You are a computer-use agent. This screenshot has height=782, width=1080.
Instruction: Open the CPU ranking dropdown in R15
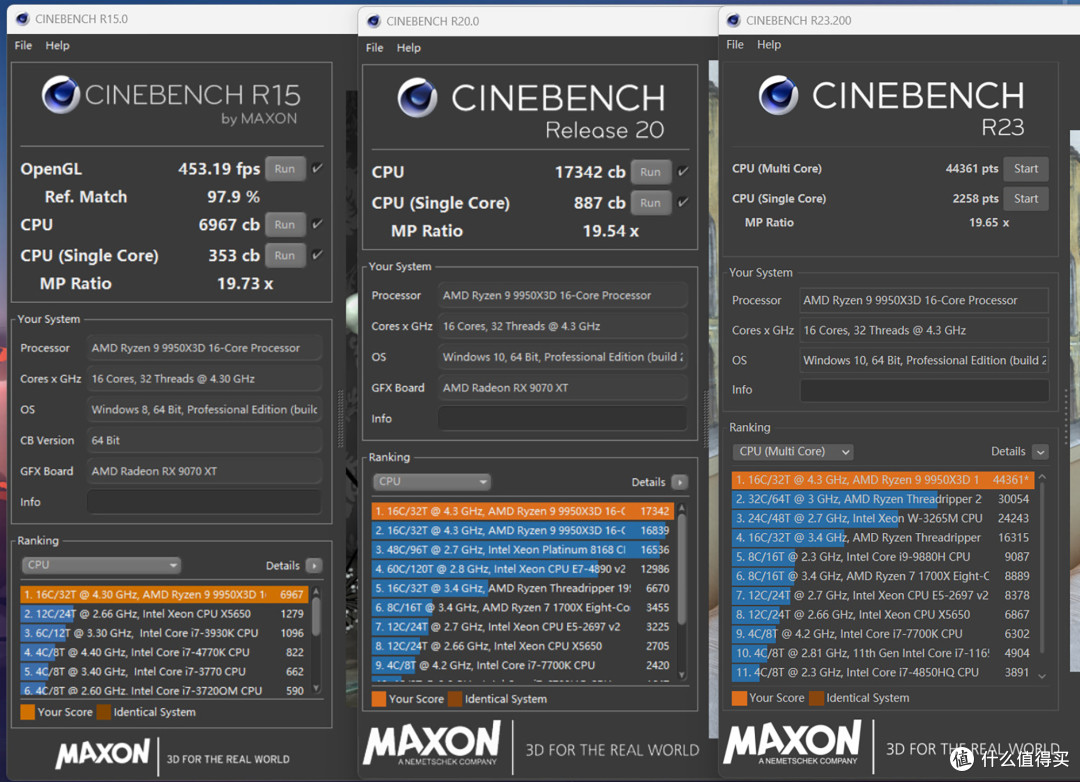click(101, 565)
